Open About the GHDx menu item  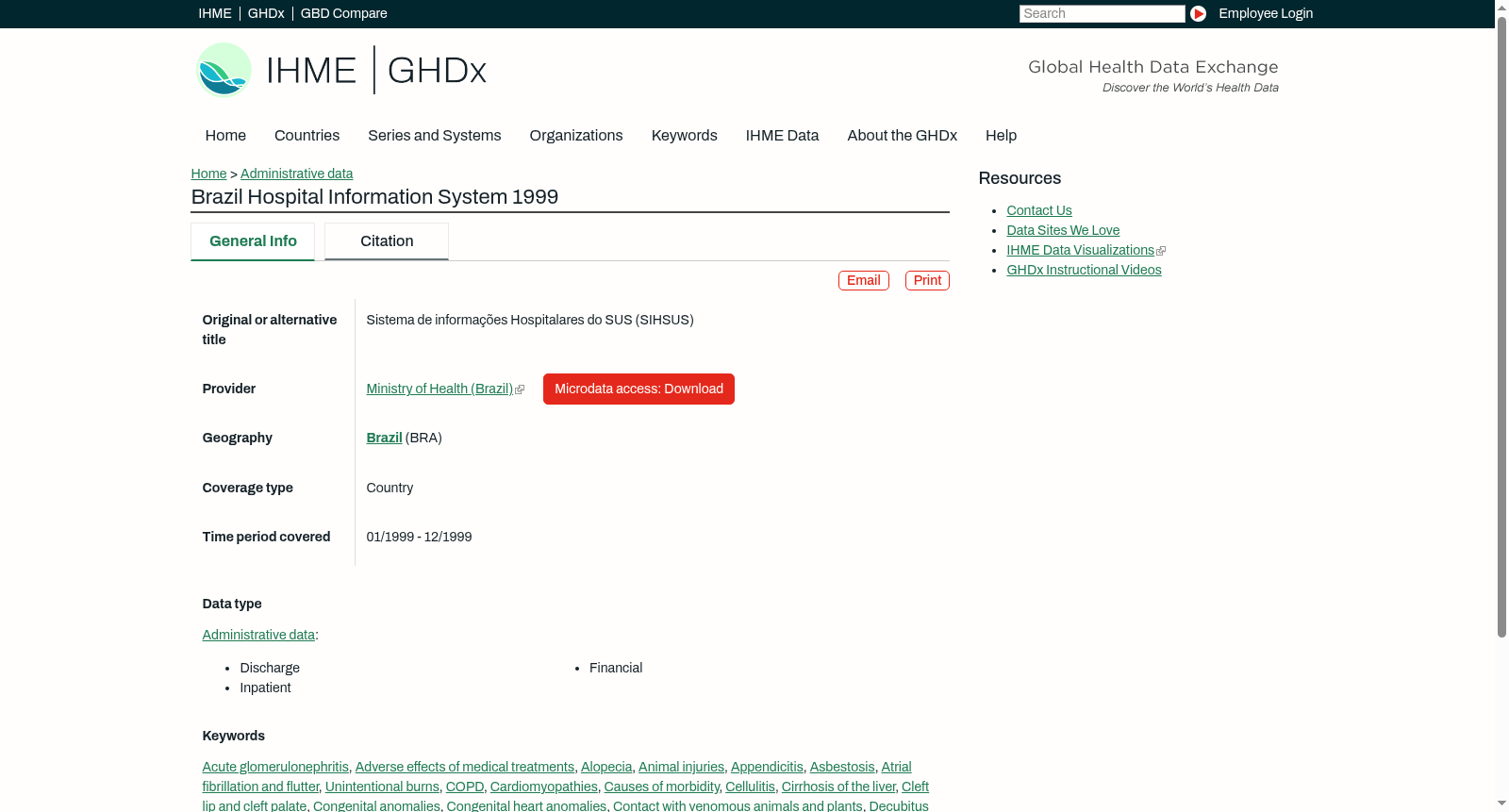pos(903,135)
